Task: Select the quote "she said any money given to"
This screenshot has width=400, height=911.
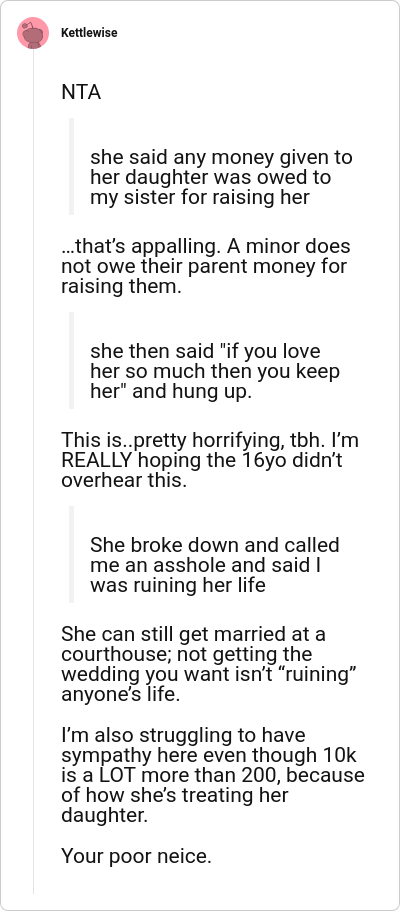Action: (221, 157)
